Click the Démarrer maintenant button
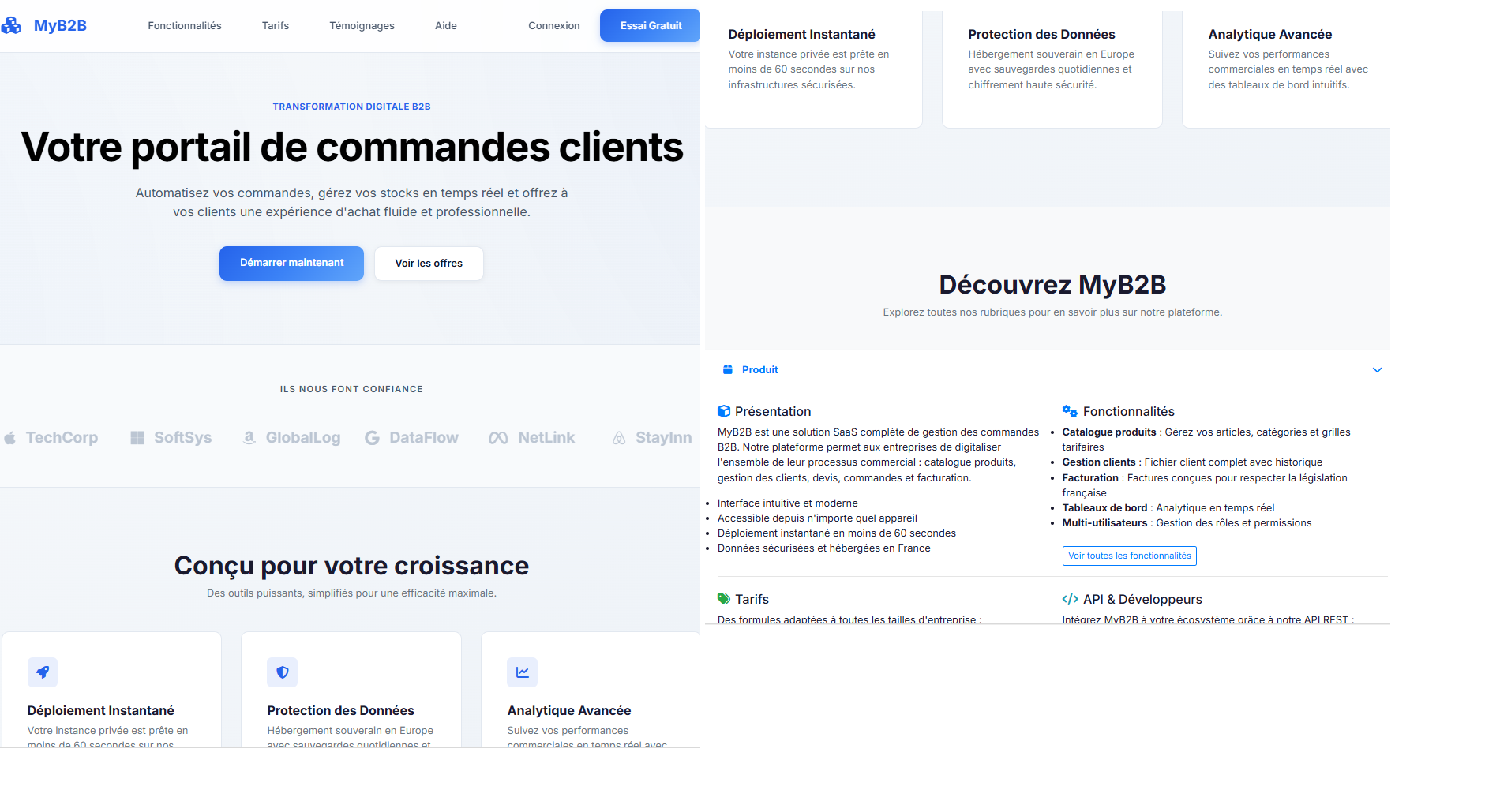Viewport: 1500px width, 812px height. point(291,263)
